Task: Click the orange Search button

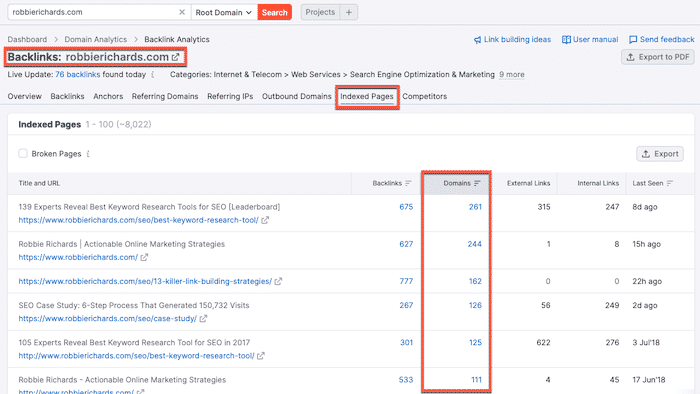Action: pyautogui.click(x=275, y=12)
